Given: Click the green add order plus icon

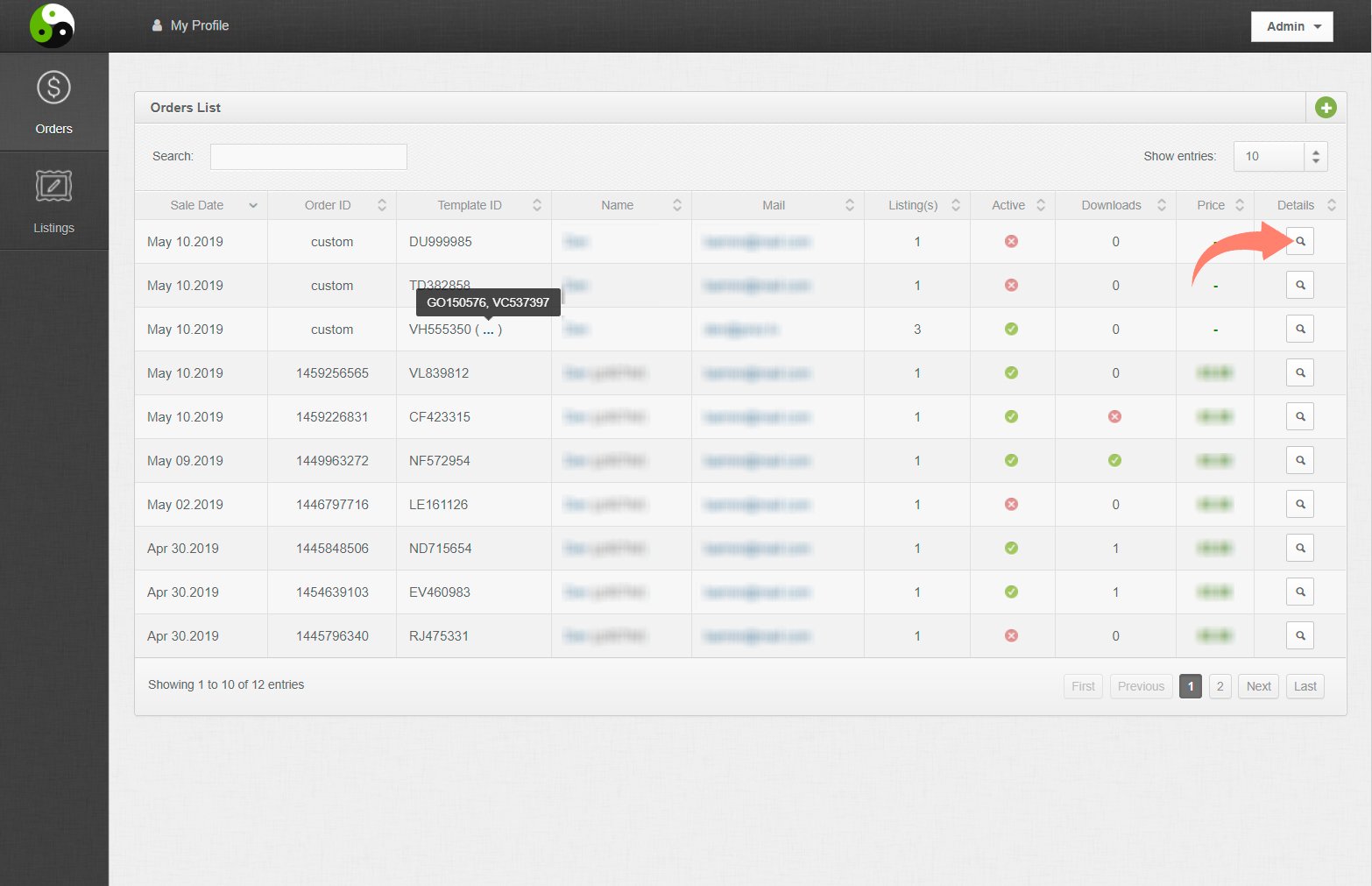Looking at the screenshot, I should tap(1326, 108).
